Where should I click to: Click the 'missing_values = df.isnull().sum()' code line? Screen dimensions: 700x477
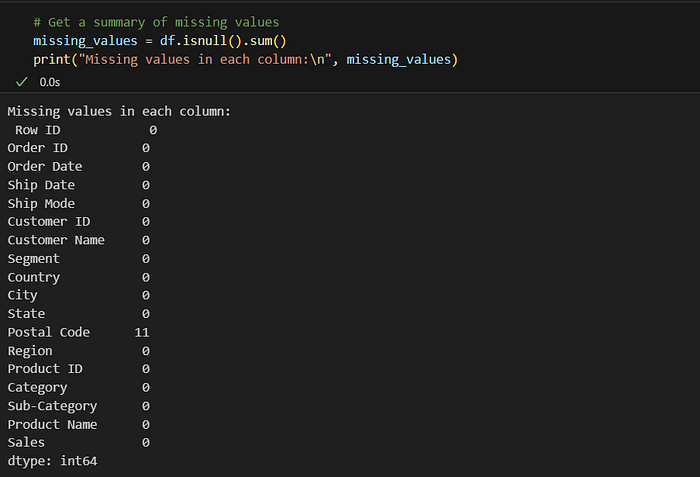(x=160, y=41)
